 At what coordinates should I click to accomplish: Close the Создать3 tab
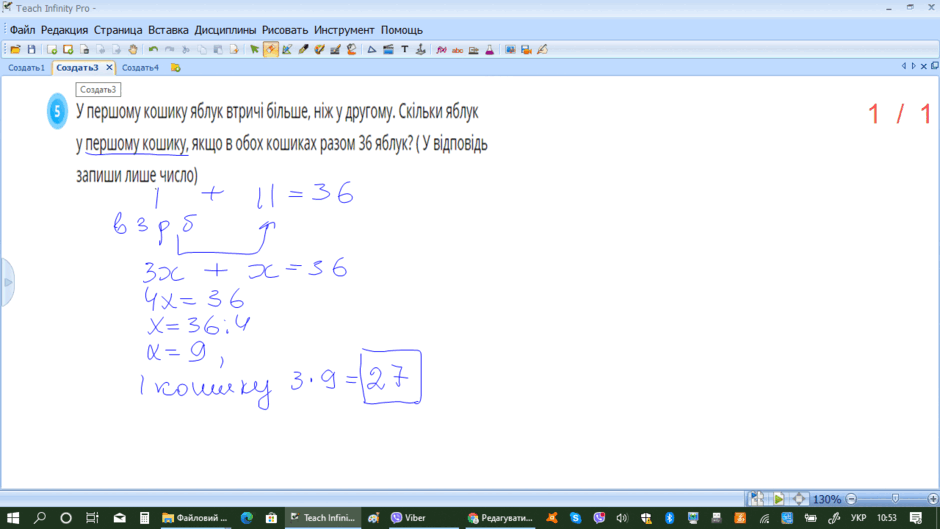point(109,68)
